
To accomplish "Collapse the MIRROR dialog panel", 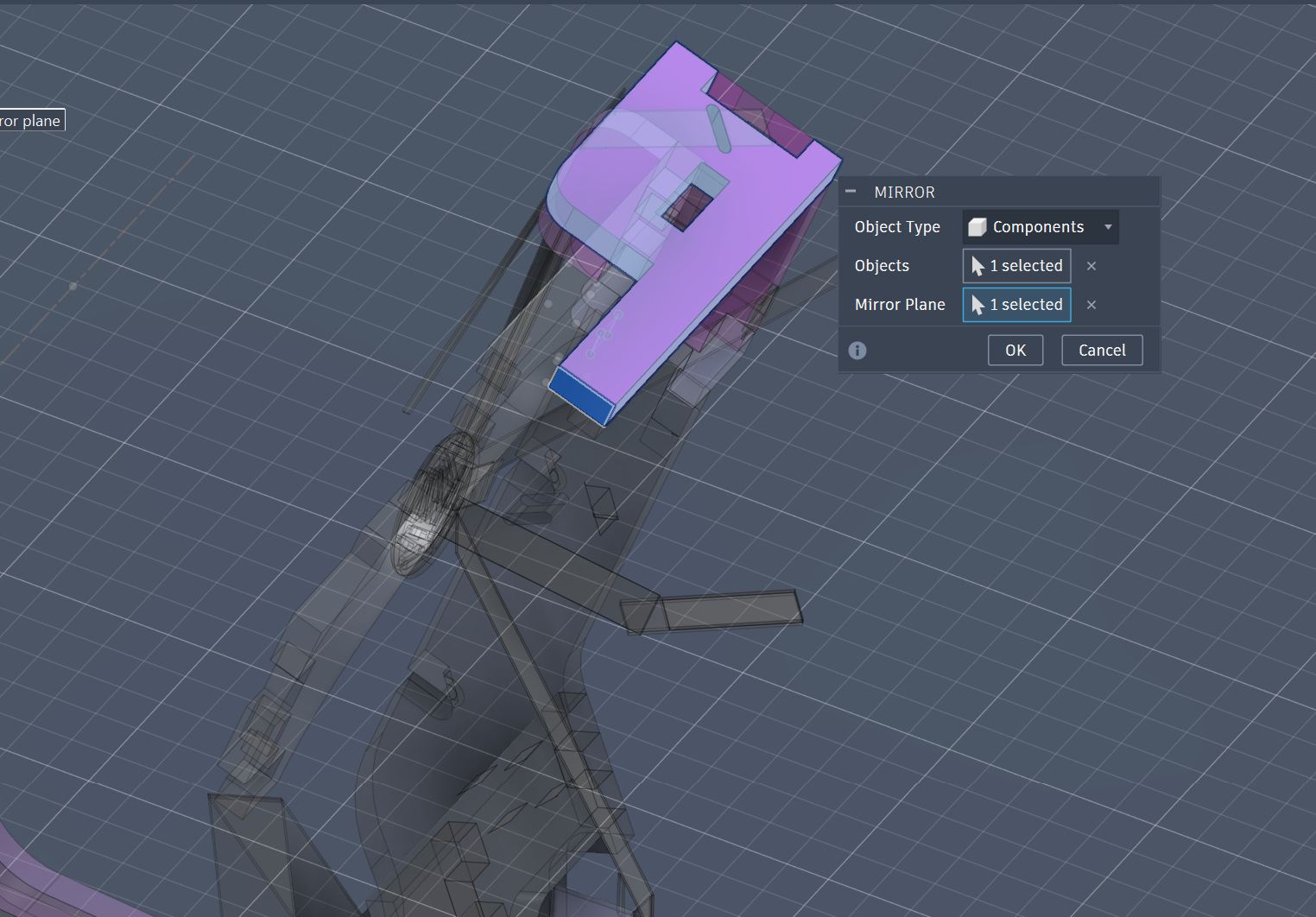I will [851, 192].
